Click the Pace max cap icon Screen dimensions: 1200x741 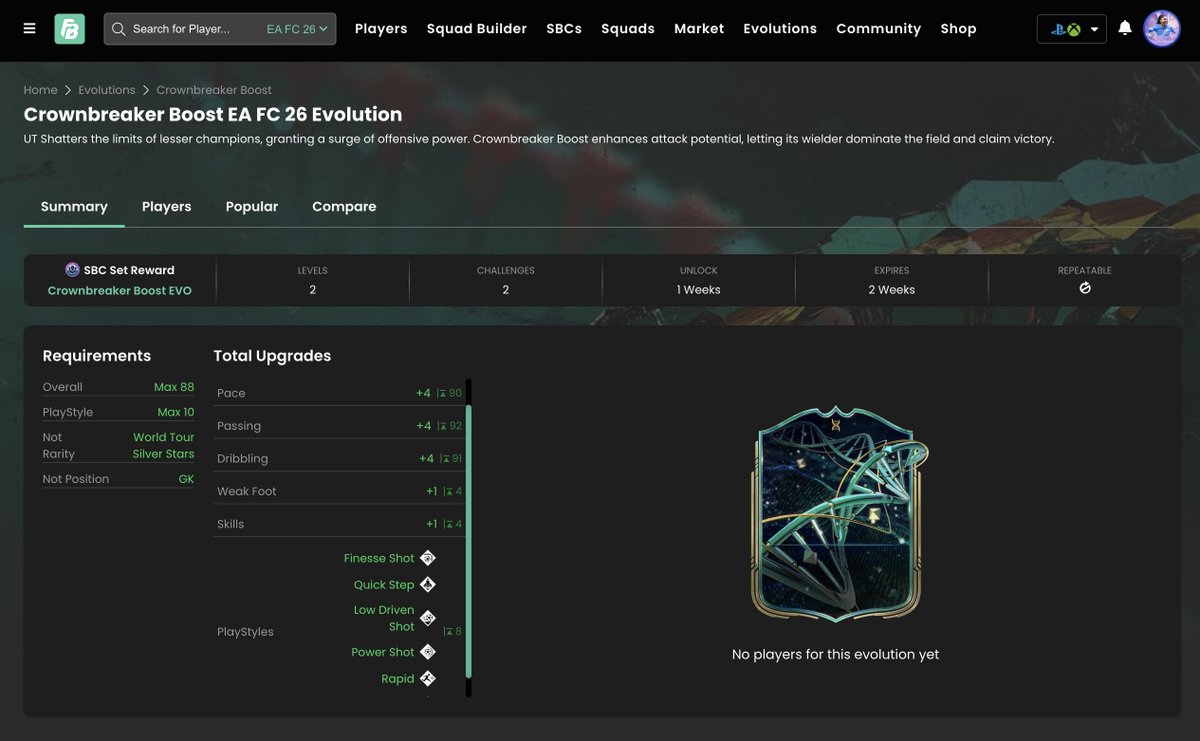click(x=442, y=393)
